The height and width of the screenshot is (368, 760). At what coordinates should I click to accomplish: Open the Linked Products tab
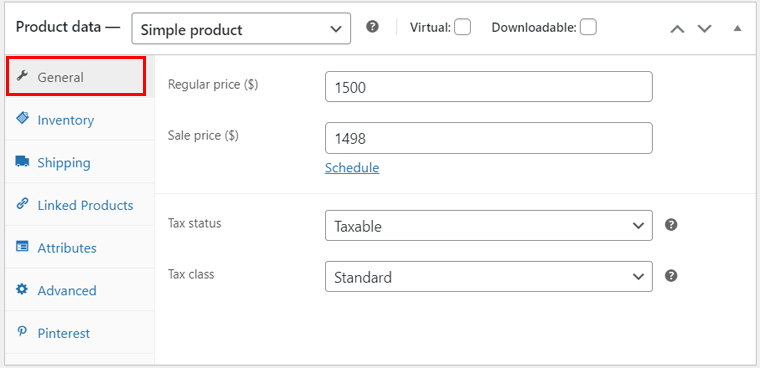tap(80, 205)
